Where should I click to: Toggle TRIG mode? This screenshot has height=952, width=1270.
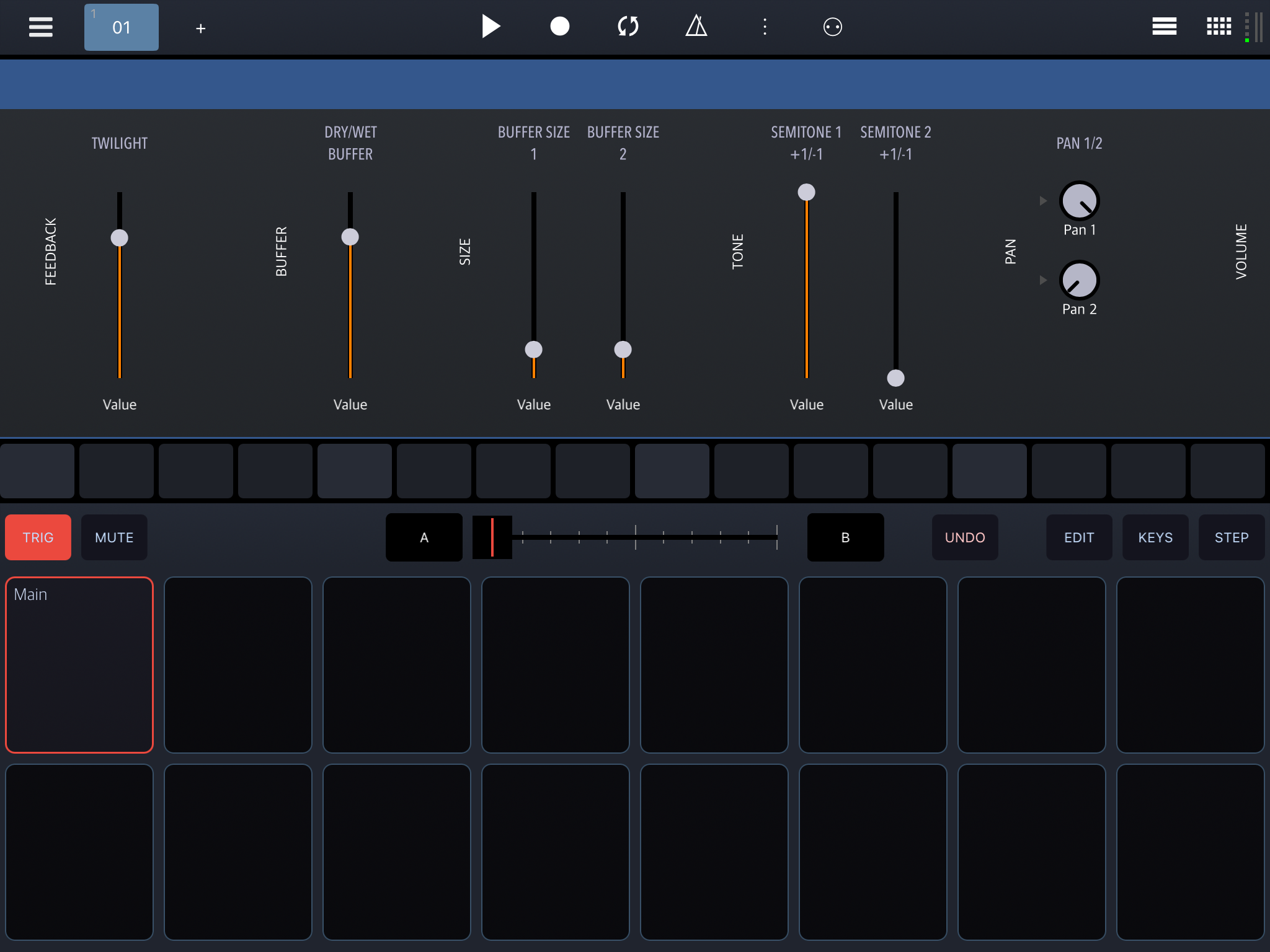[38, 537]
